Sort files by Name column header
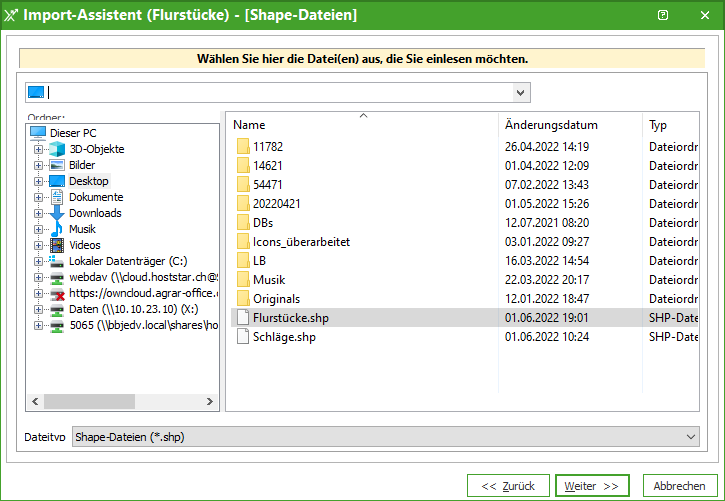725x501 pixels. click(250, 125)
